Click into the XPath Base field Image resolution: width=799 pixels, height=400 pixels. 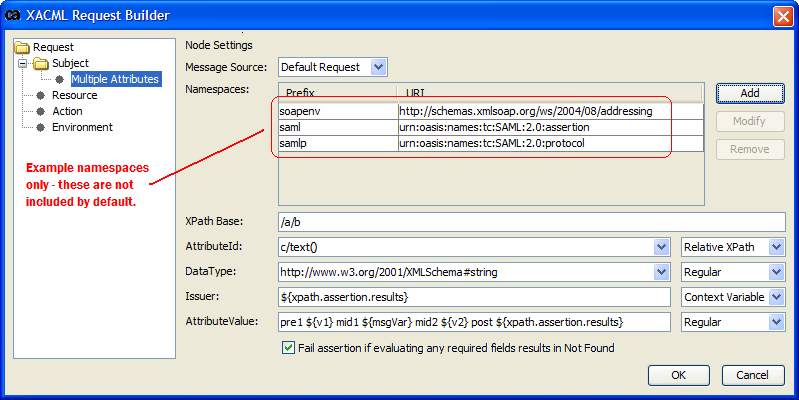(532, 222)
